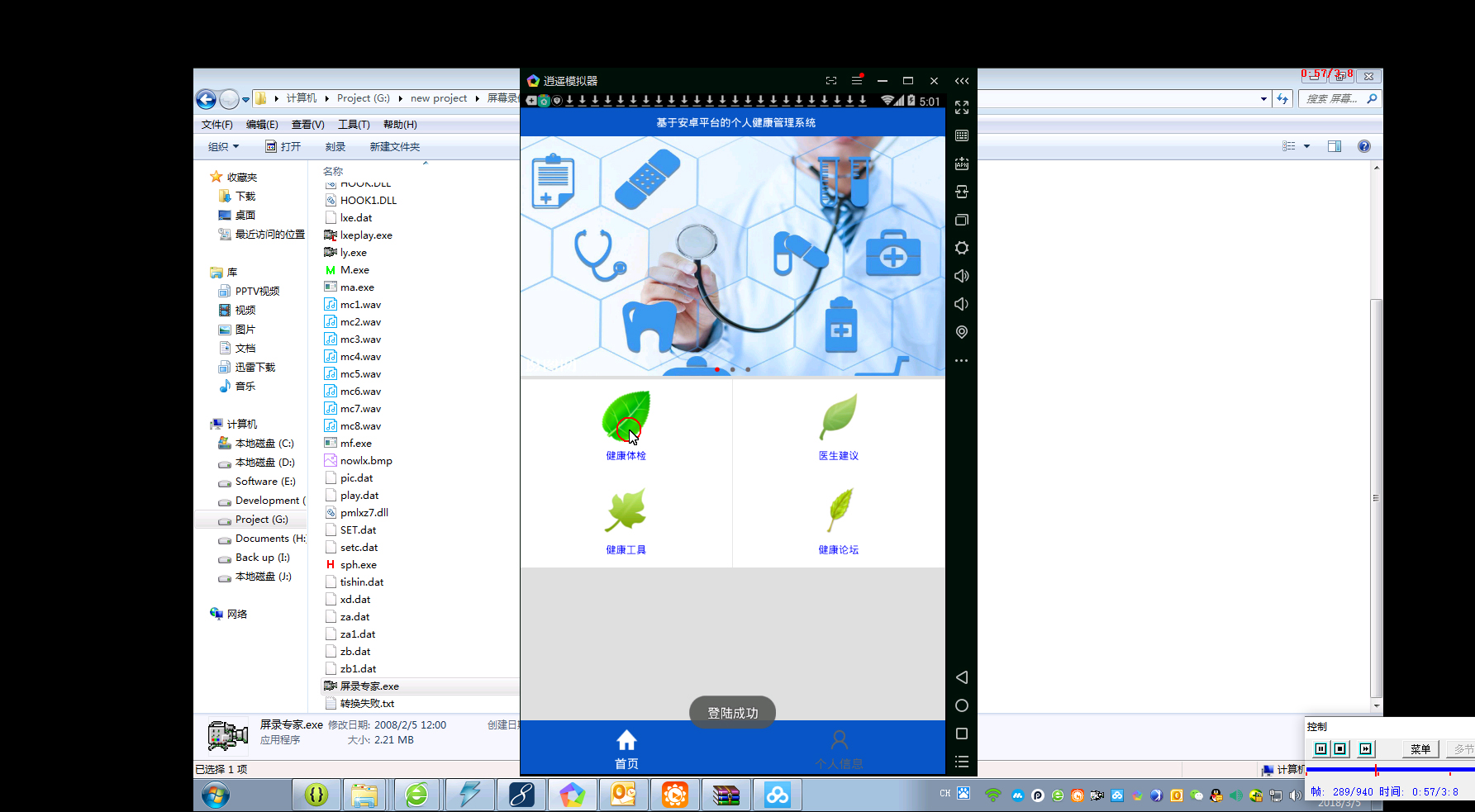
Task: Open emulator settings gear icon
Action: click(962, 248)
